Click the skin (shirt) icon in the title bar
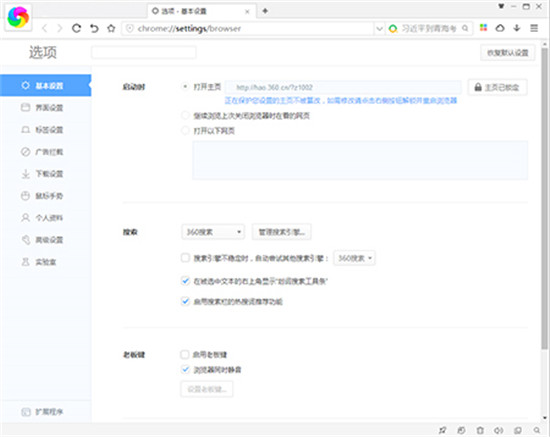 click(x=501, y=6)
